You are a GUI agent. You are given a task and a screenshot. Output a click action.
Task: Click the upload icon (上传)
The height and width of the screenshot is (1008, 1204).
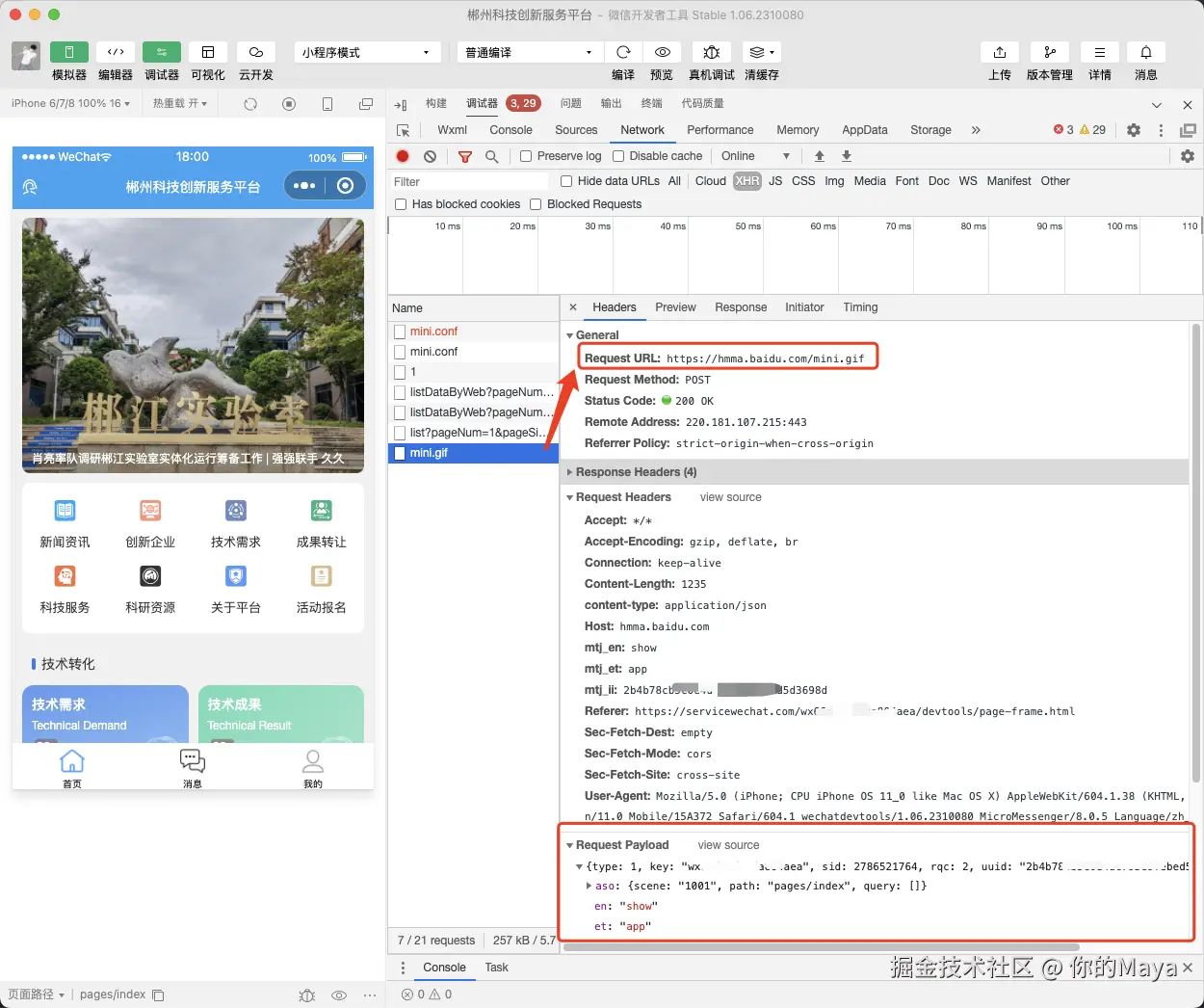point(1000,52)
